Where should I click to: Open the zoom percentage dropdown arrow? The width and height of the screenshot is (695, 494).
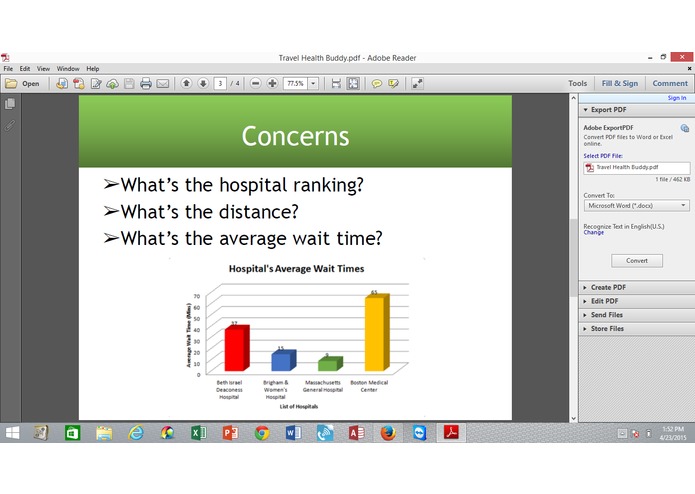313,83
